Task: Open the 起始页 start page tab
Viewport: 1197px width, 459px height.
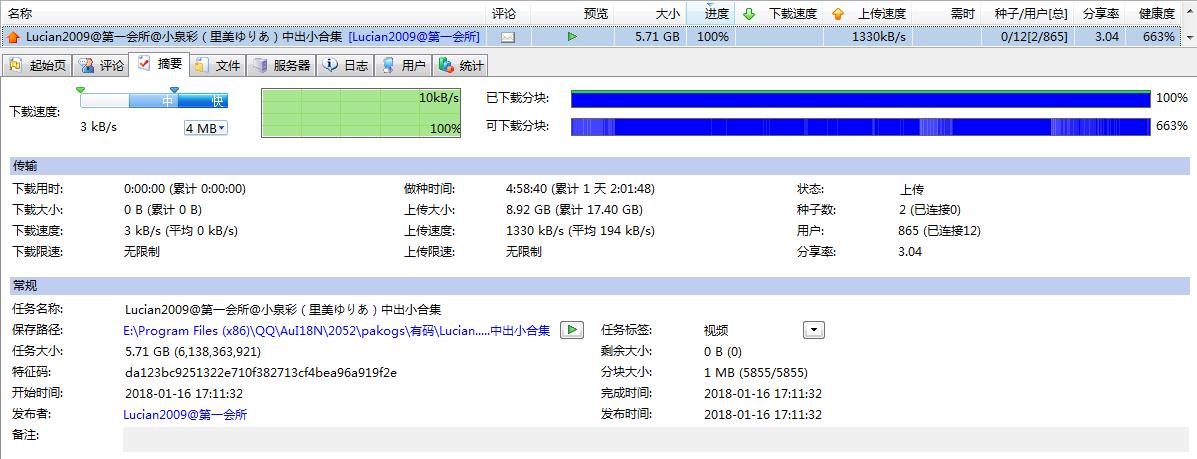Action: click(x=38, y=66)
